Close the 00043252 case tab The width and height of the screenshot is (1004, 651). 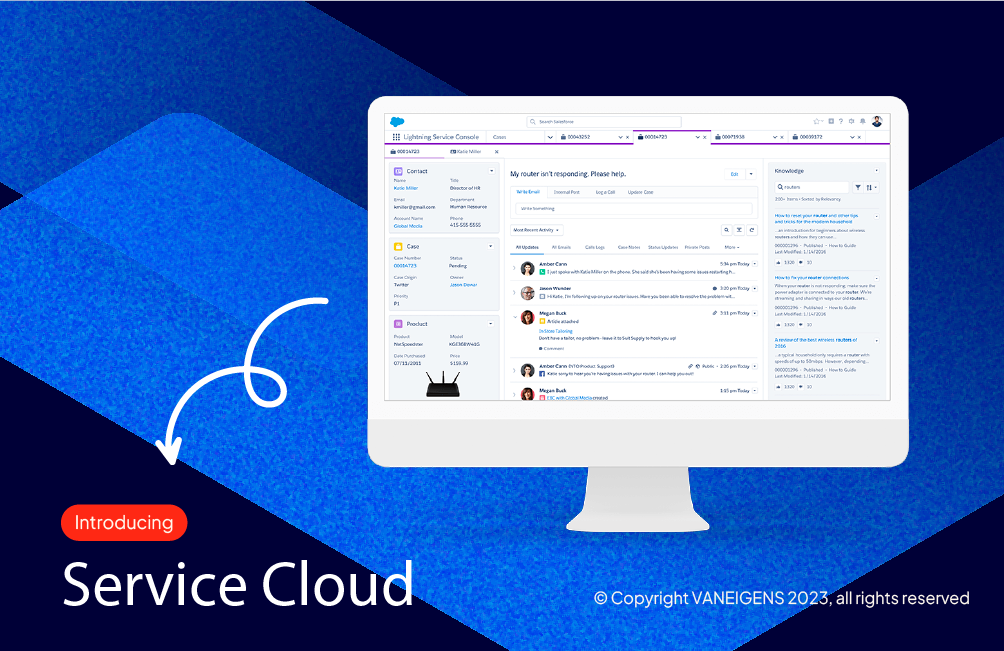click(628, 137)
